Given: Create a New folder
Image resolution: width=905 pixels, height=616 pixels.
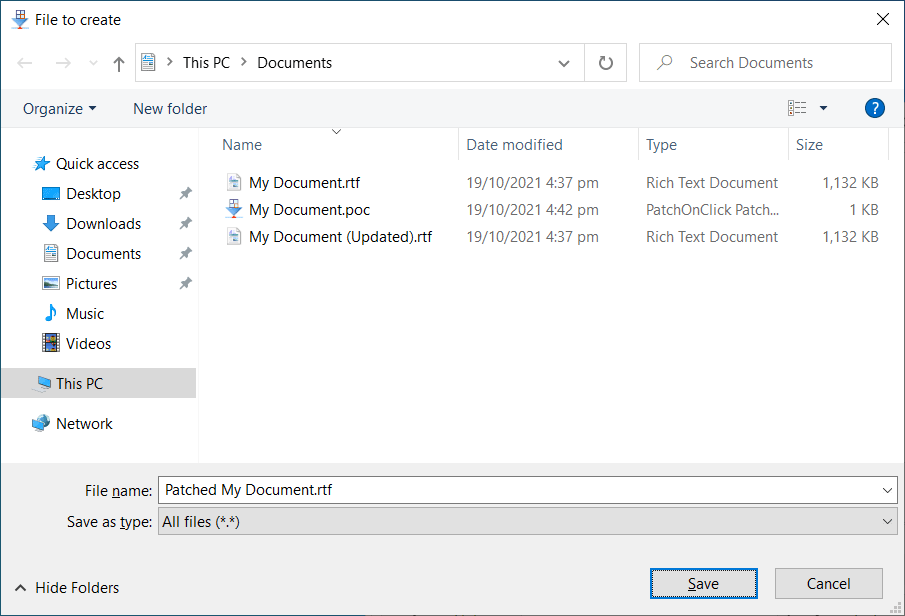Looking at the screenshot, I should [x=170, y=109].
